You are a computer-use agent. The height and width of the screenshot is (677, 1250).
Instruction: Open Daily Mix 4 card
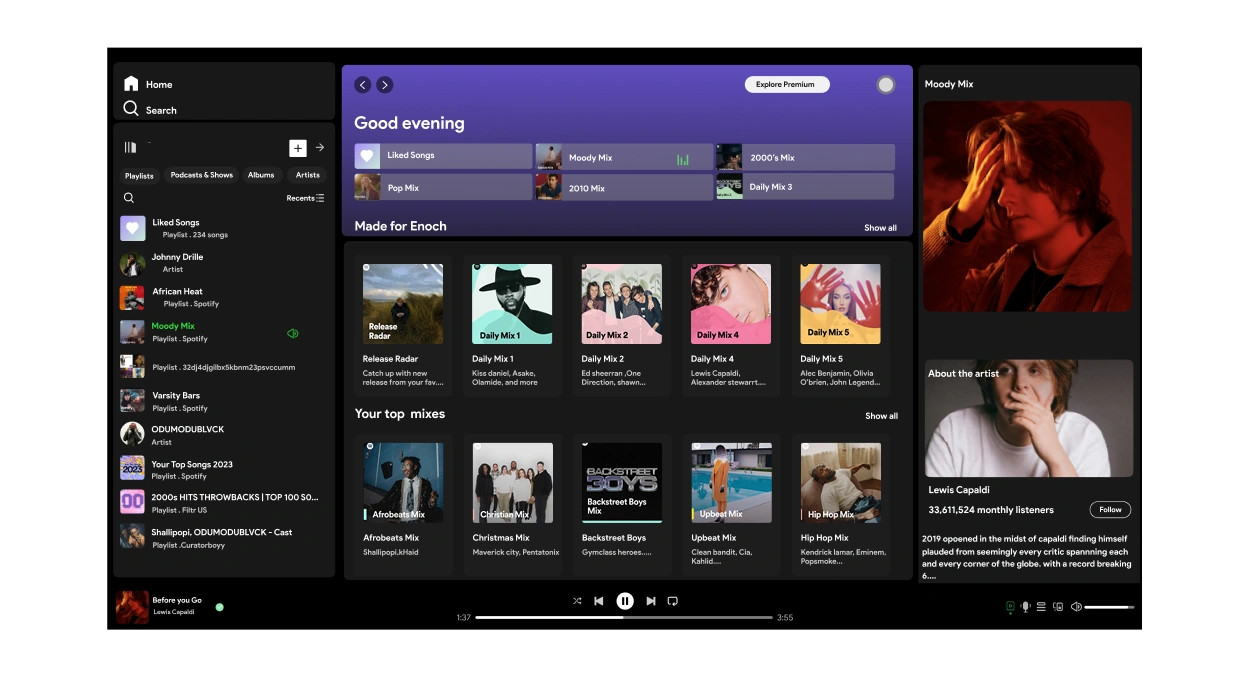(731, 325)
